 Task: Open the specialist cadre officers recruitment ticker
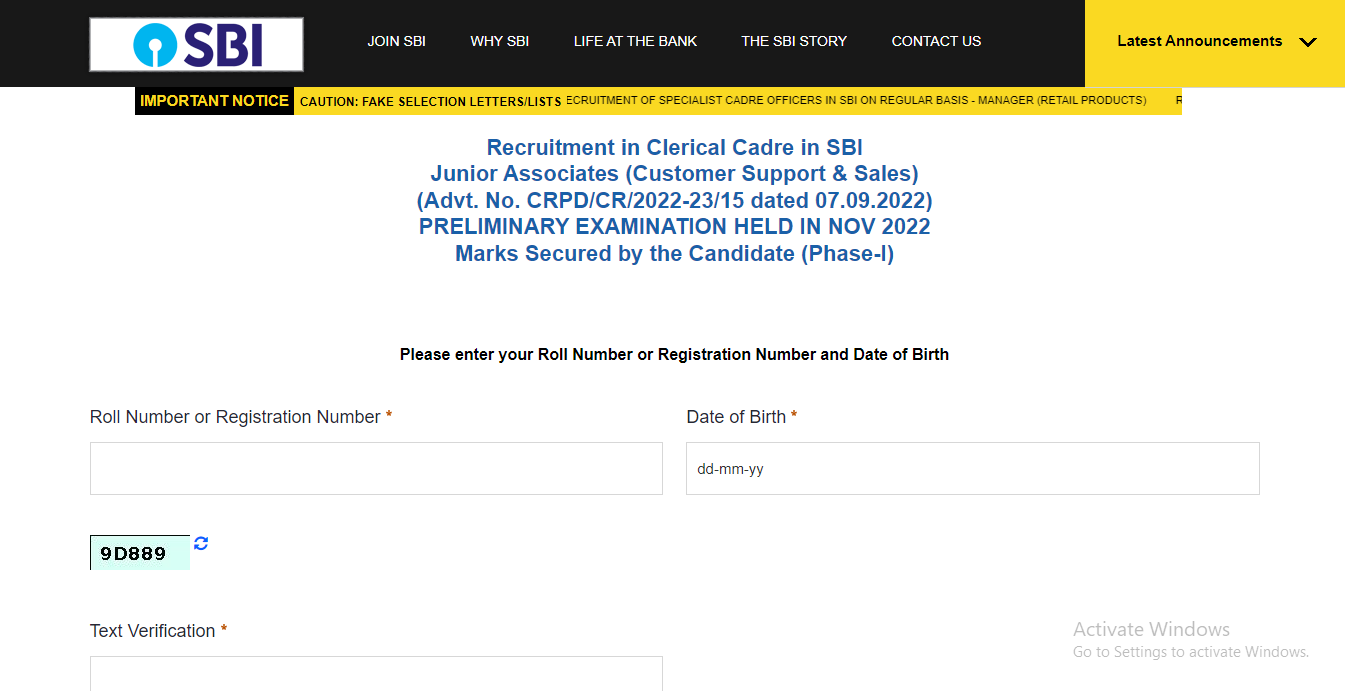856,100
